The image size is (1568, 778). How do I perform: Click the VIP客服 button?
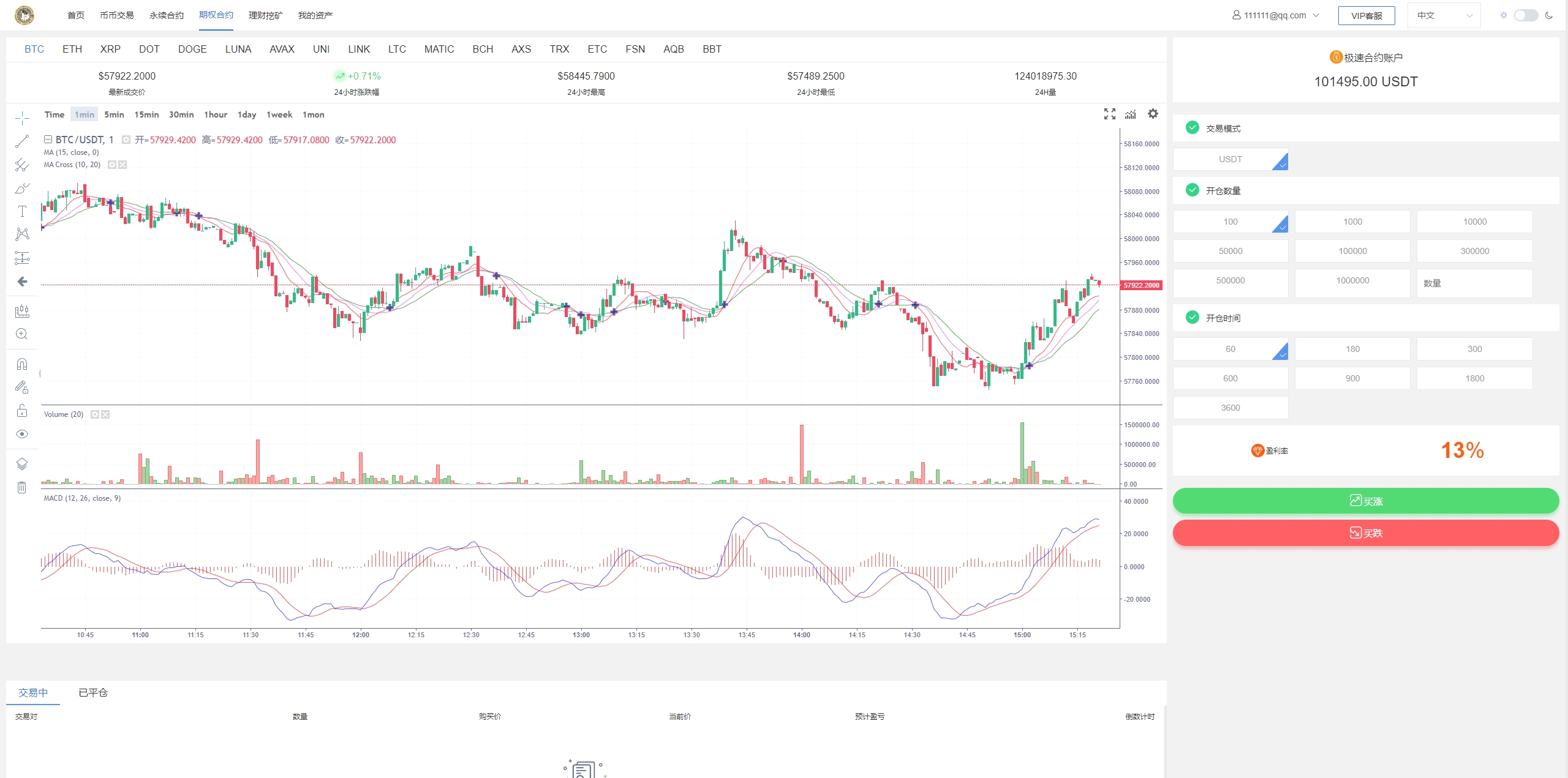[x=1366, y=16]
